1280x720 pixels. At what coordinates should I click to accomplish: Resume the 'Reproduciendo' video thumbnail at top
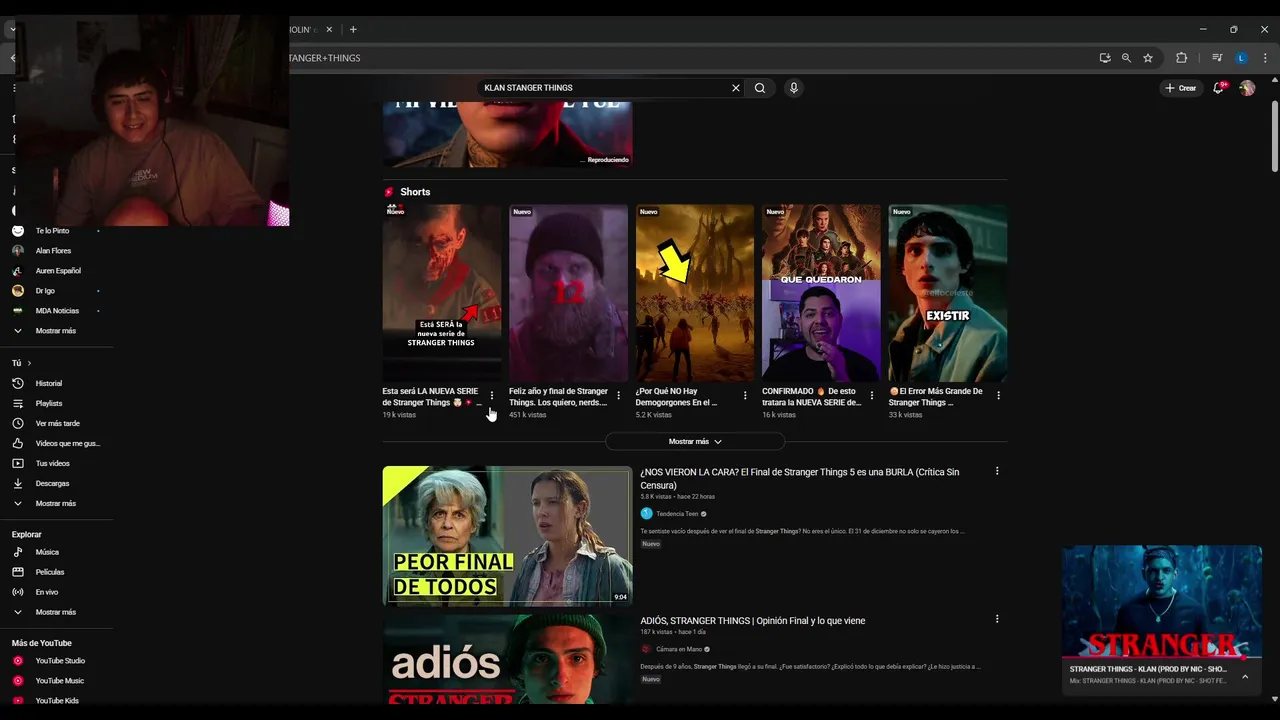point(507,134)
